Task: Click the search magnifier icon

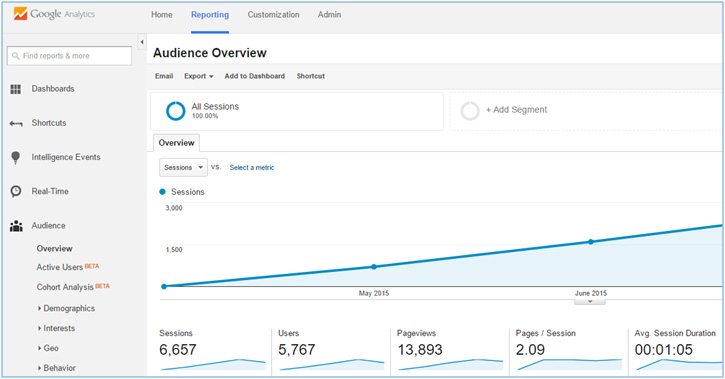Action: (x=16, y=56)
